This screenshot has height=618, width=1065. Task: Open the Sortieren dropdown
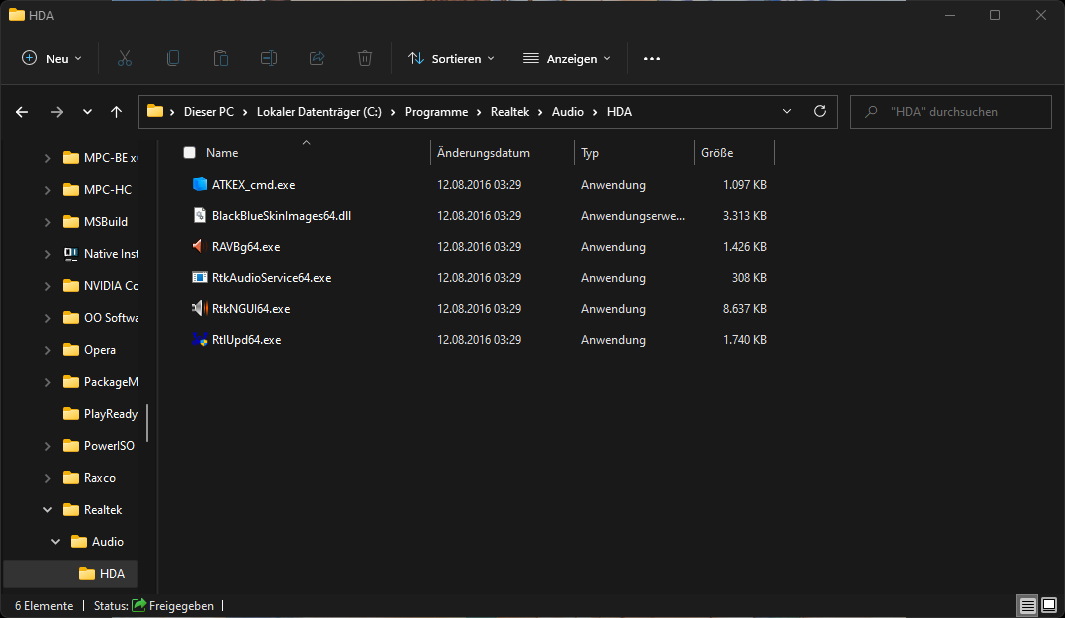451,58
